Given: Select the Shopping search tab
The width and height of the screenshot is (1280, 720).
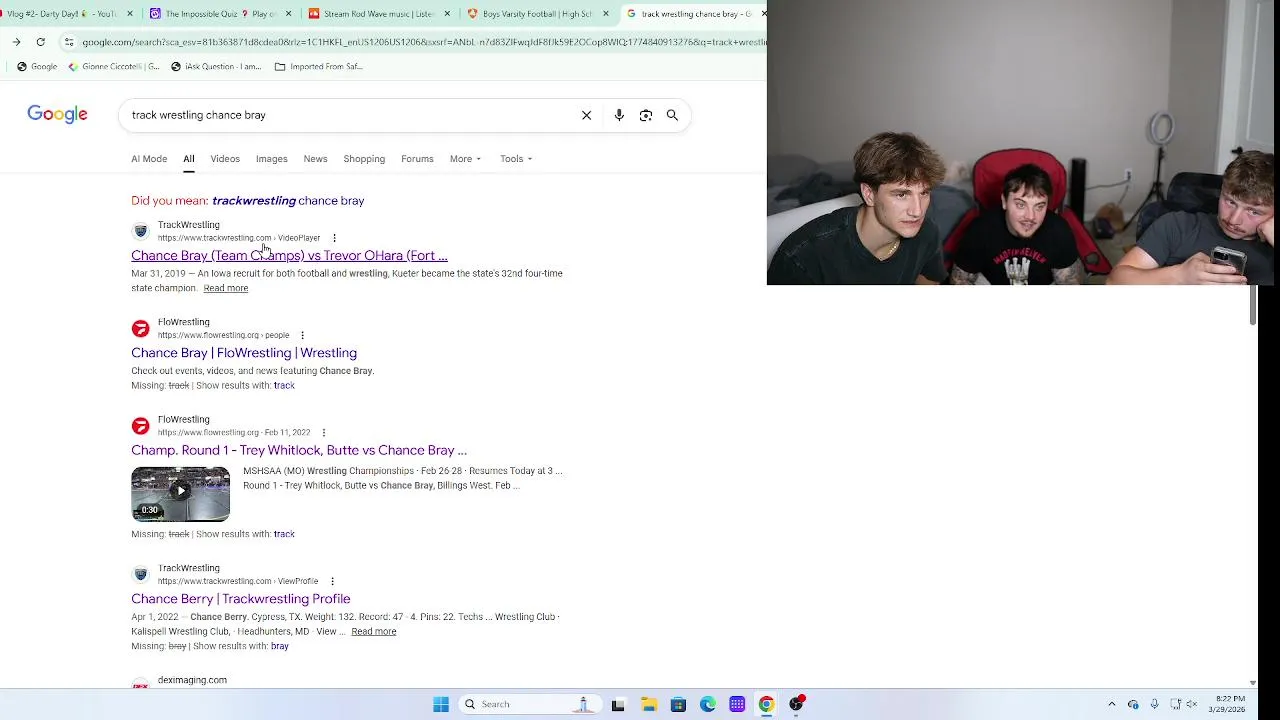Looking at the screenshot, I should (x=364, y=159).
